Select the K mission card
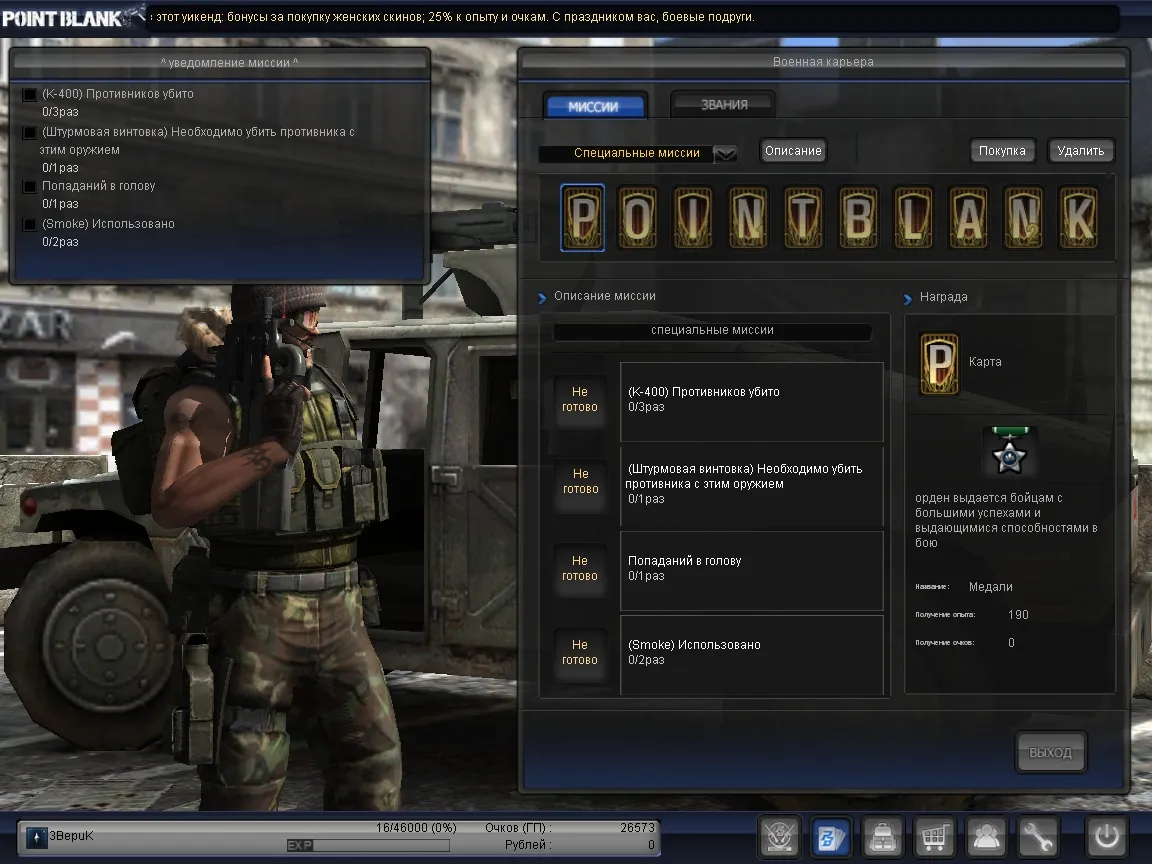1152x864 pixels. click(1079, 217)
